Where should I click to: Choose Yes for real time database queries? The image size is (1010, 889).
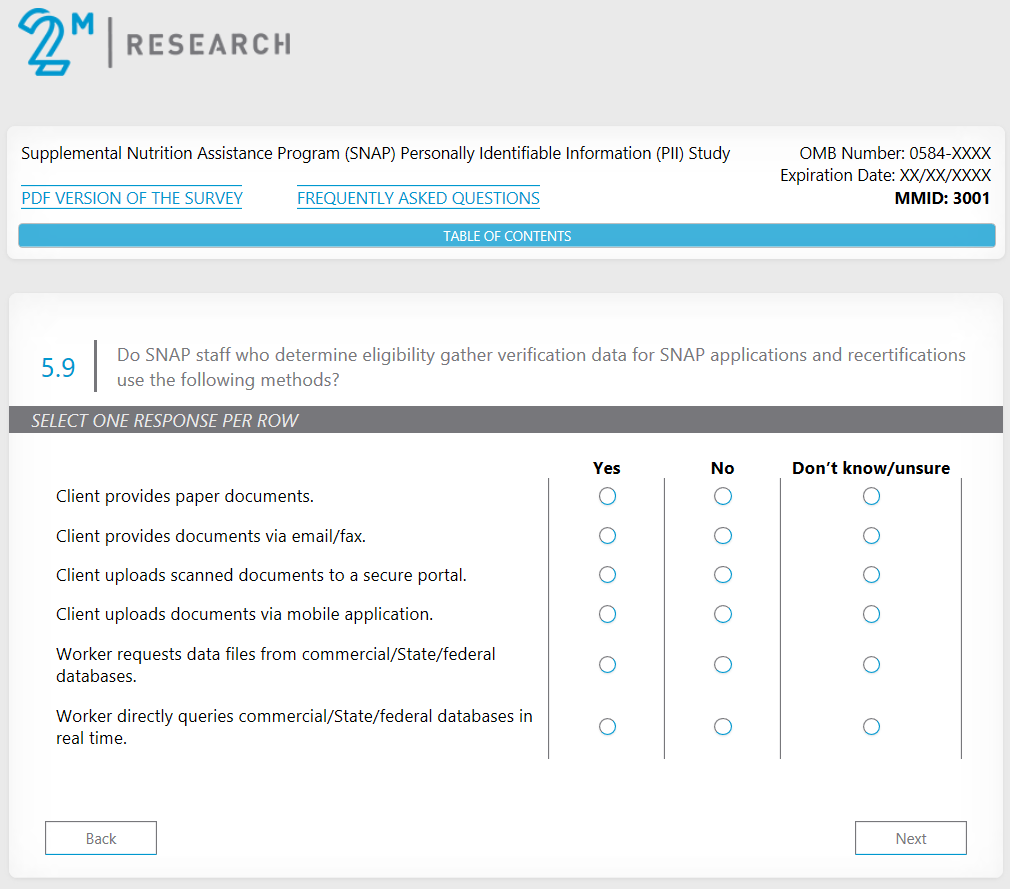coord(607,727)
